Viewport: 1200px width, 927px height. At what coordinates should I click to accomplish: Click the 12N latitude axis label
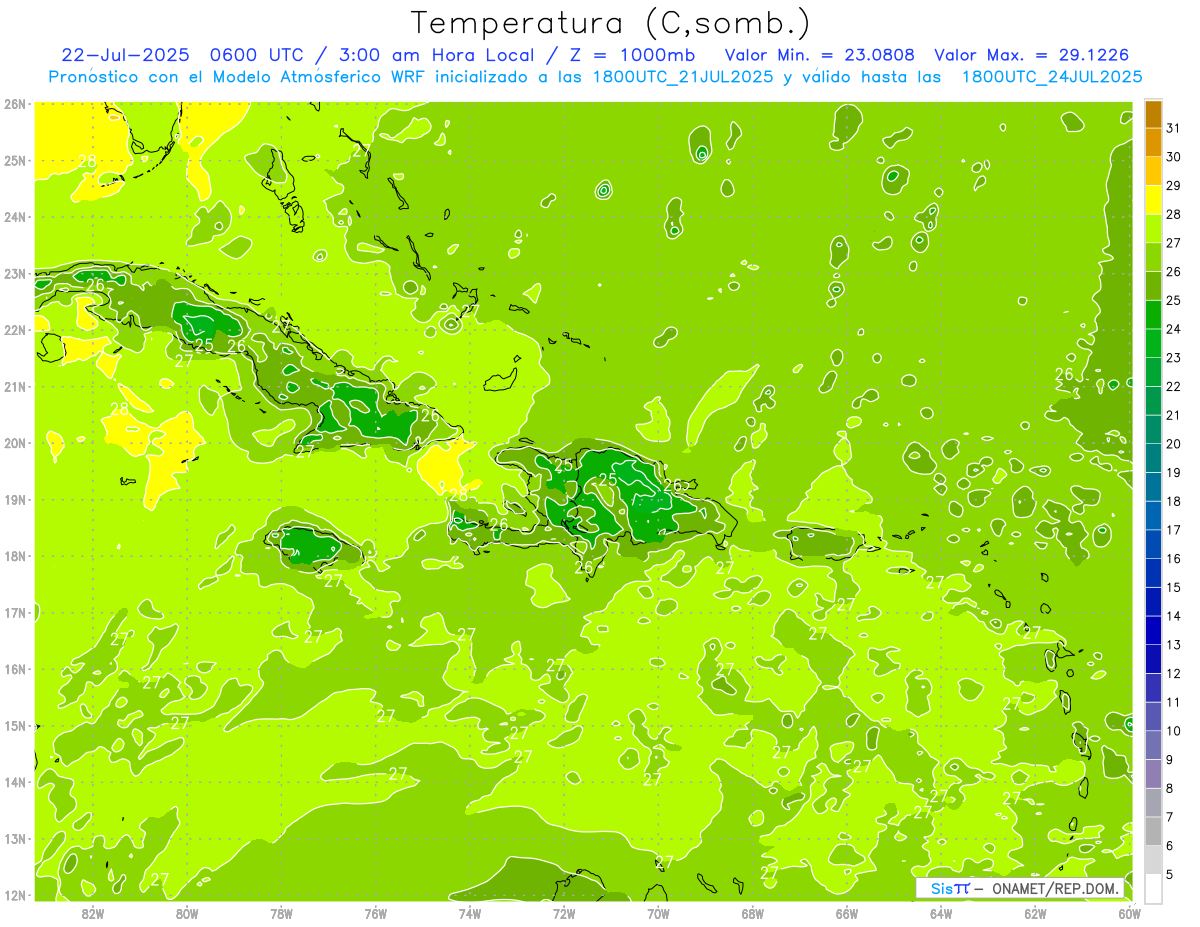tap(15, 895)
